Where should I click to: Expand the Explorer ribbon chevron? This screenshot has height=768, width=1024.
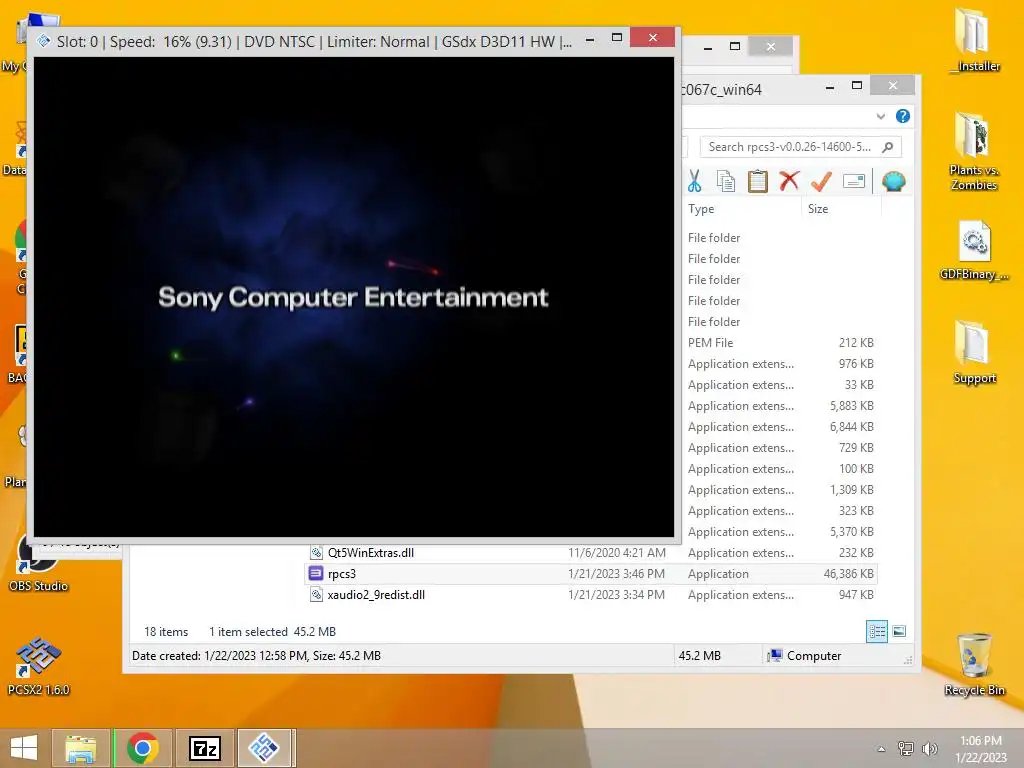pyautogui.click(x=881, y=116)
